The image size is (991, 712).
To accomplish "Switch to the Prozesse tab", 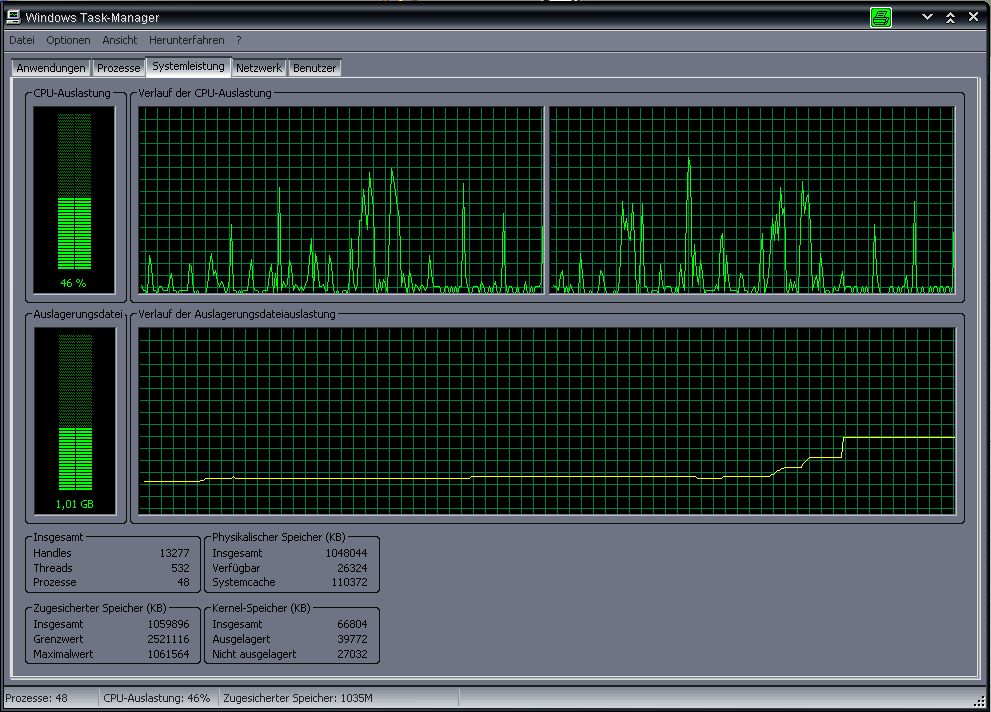I will point(118,68).
